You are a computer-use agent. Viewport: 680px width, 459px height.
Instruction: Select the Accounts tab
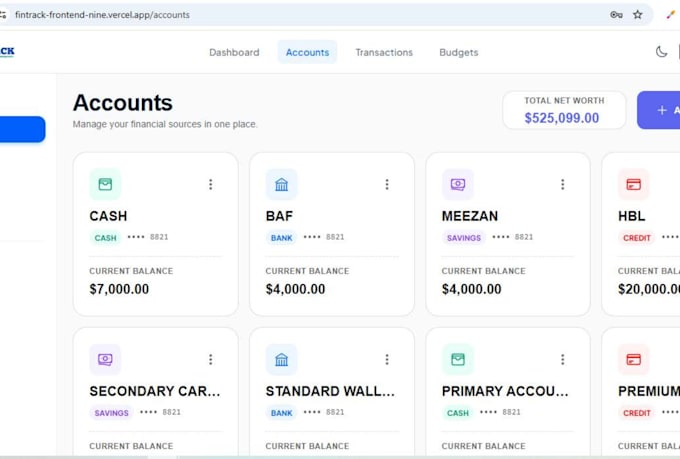tap(307, 52)
